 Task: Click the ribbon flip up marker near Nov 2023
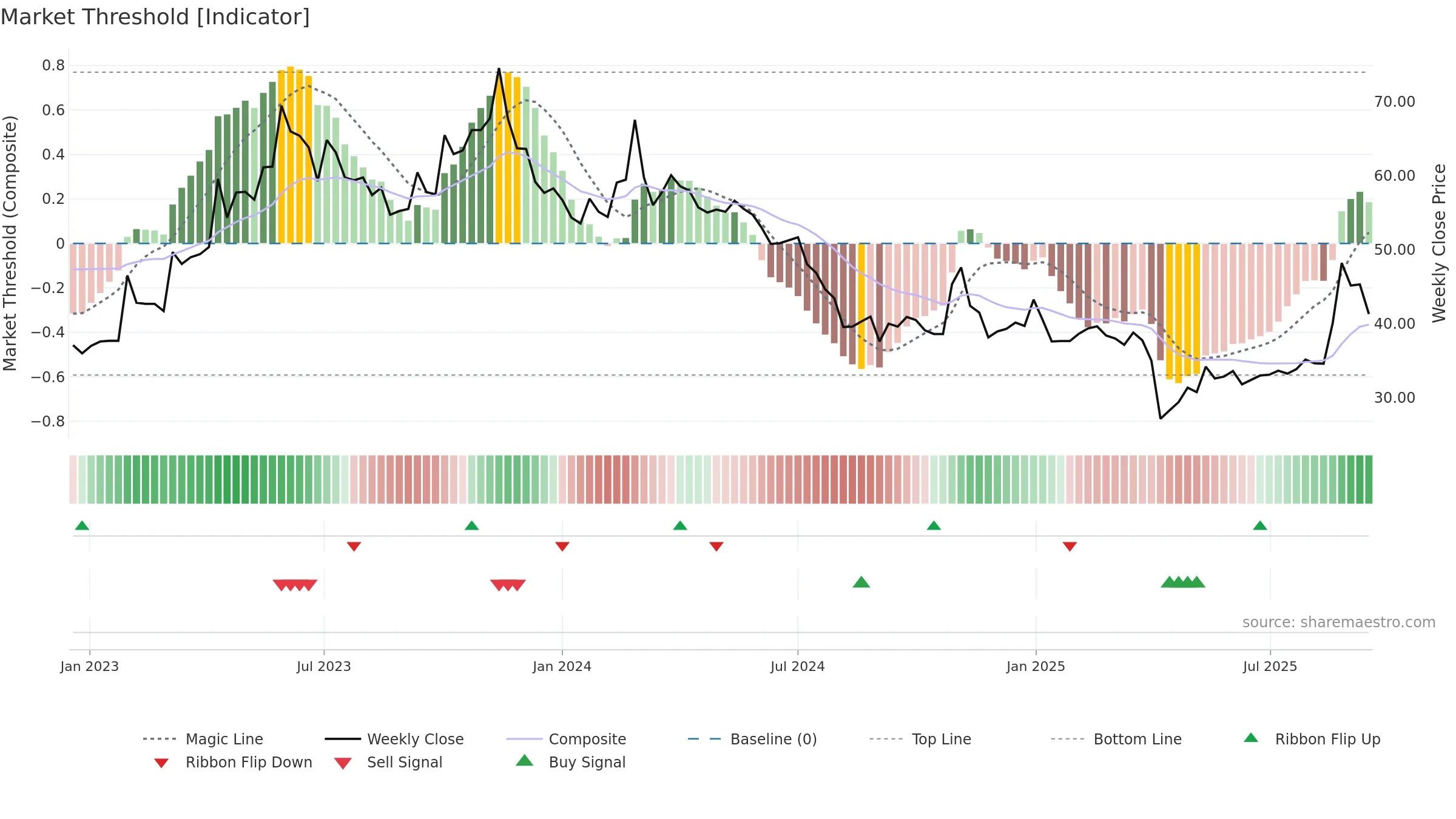click(x=471, y=525)
